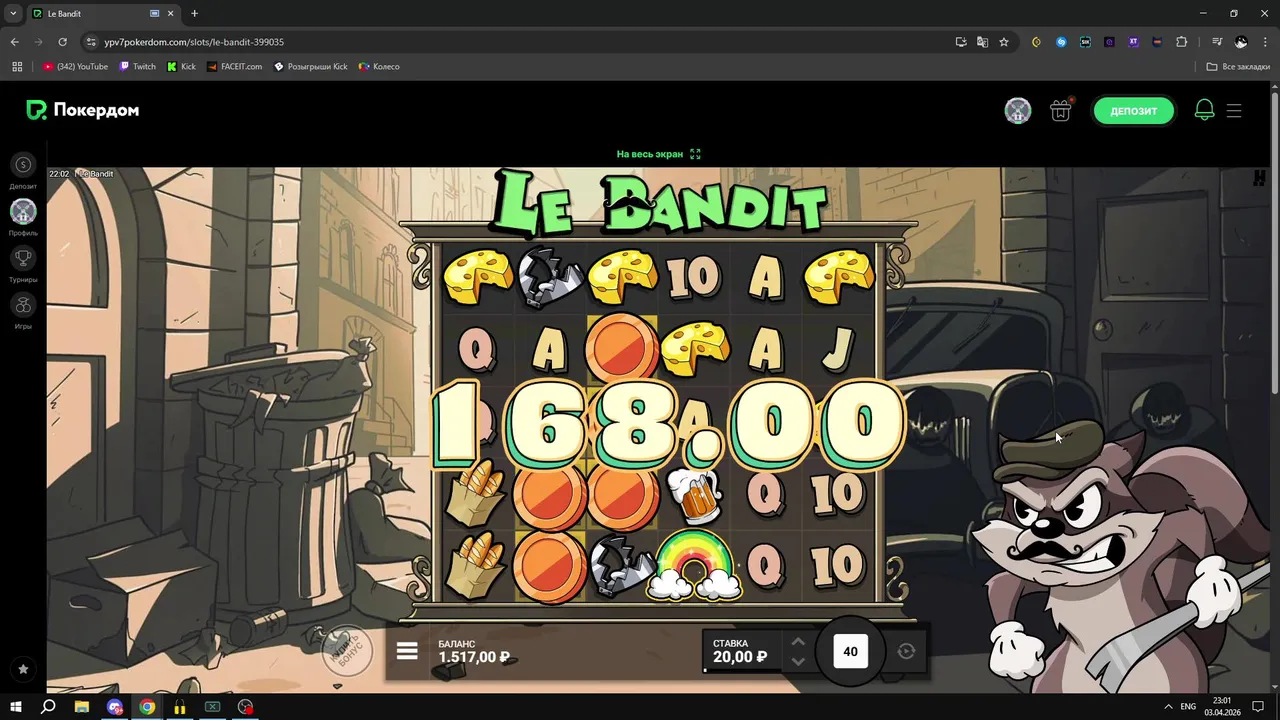This screenshot has height=720, width=1280.
Task: Click the beer mug symbol on reels
Action: [694, 495]
